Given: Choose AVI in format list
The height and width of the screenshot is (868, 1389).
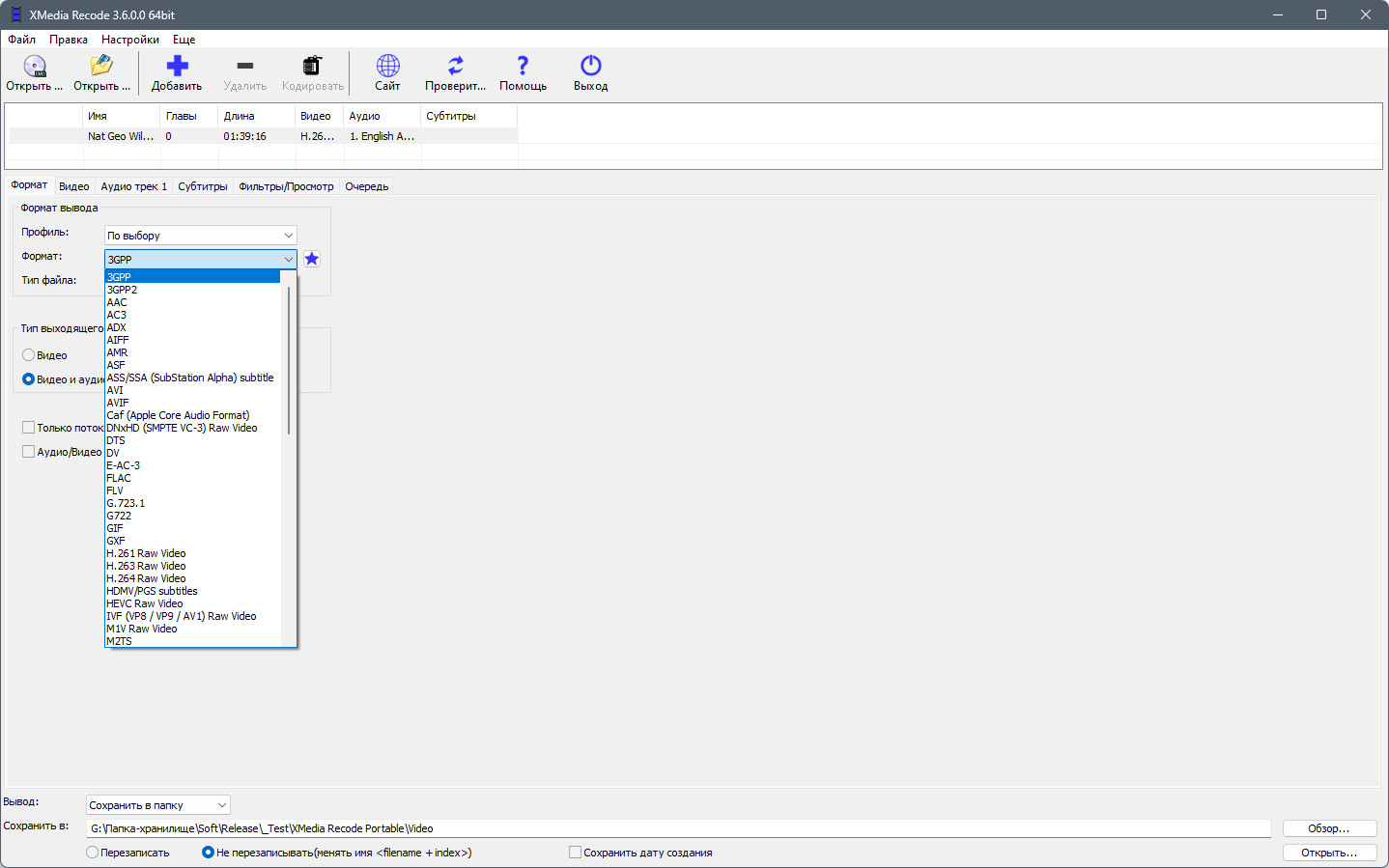Looking at the screenshot, I should click(192, 390).
